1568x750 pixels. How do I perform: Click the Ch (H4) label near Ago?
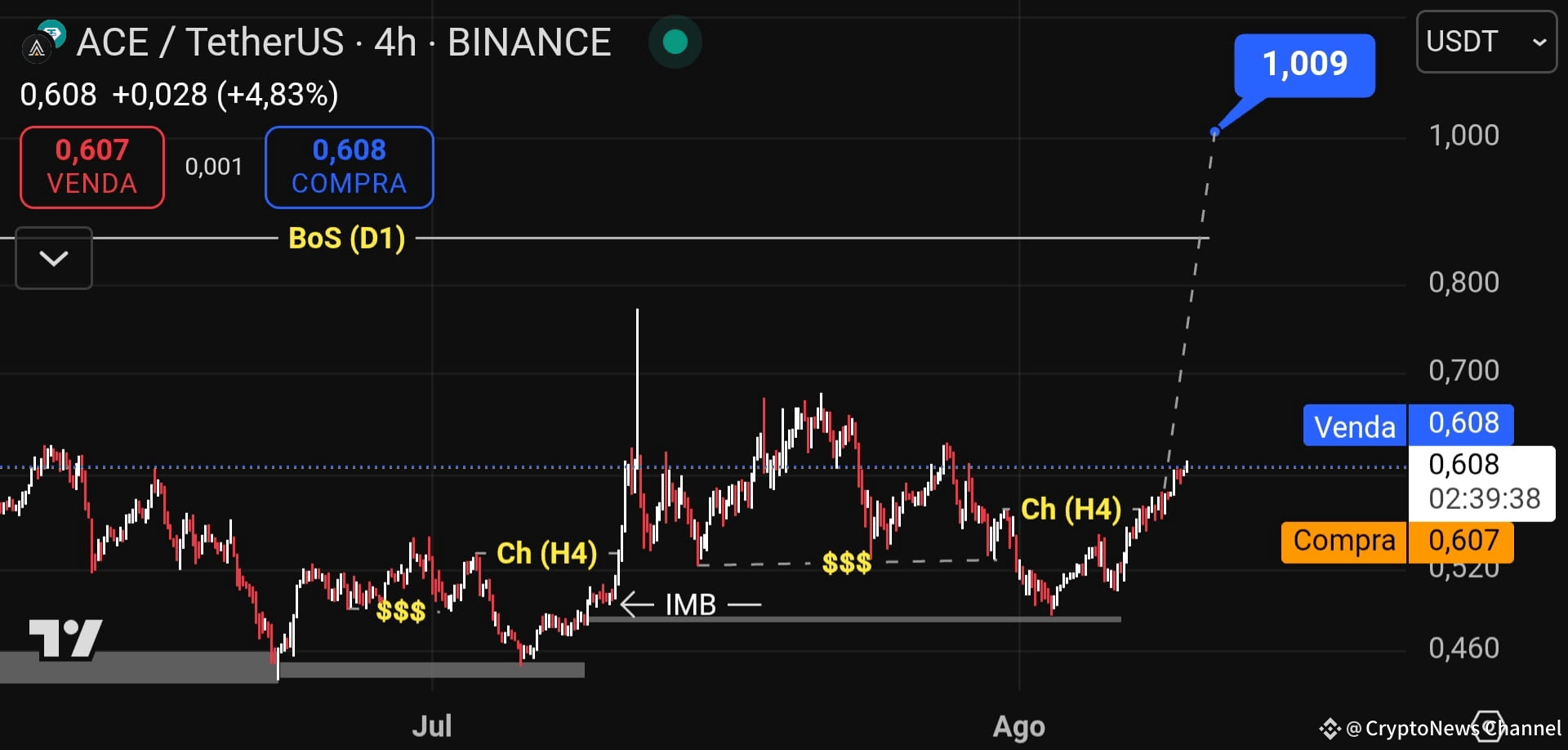click(x=1071, y=509)
